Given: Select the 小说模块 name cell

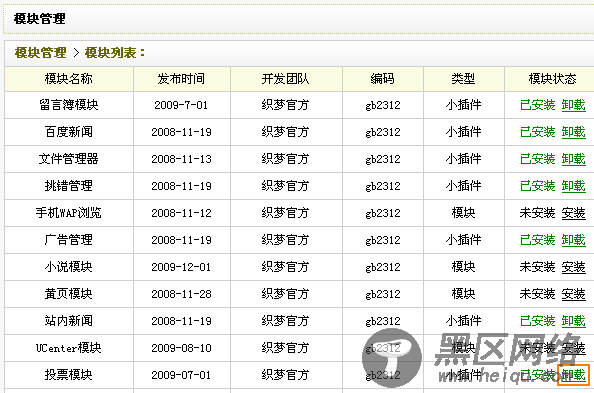Looking at the screenshot, I should (x=69, y=267).
